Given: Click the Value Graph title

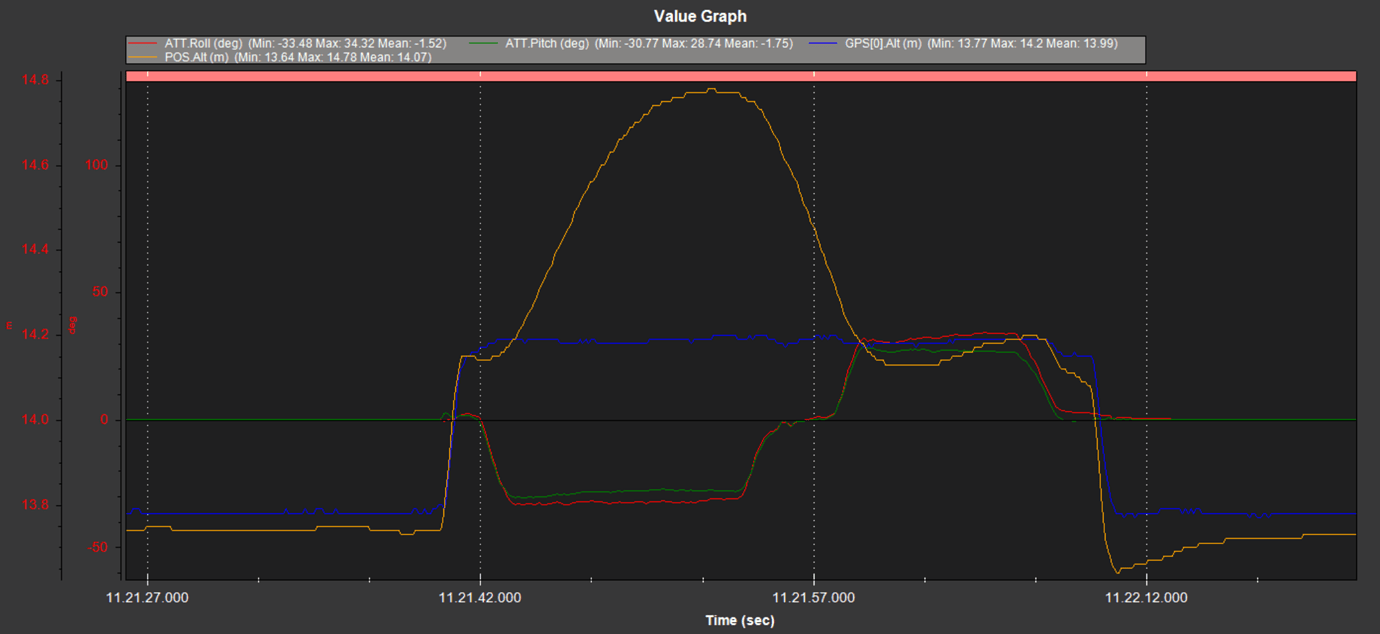Looking at the screenshot, I should (x=700, y=16).
